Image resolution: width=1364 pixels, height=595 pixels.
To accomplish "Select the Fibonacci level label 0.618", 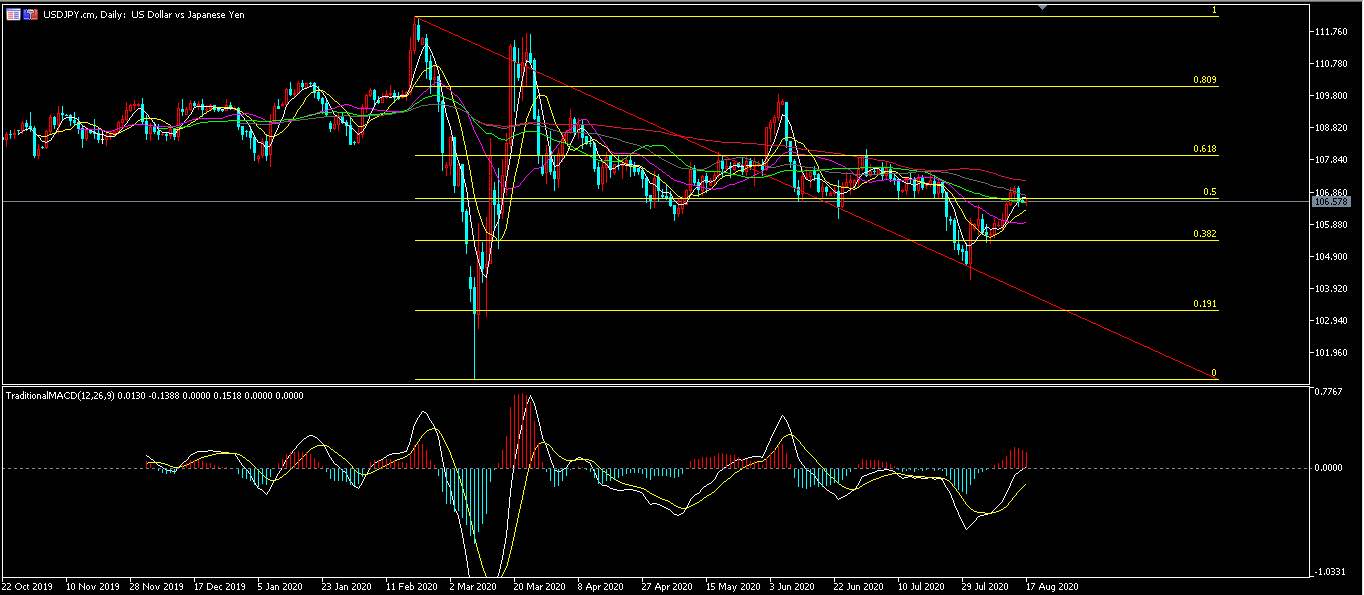I will (1204, 149).
